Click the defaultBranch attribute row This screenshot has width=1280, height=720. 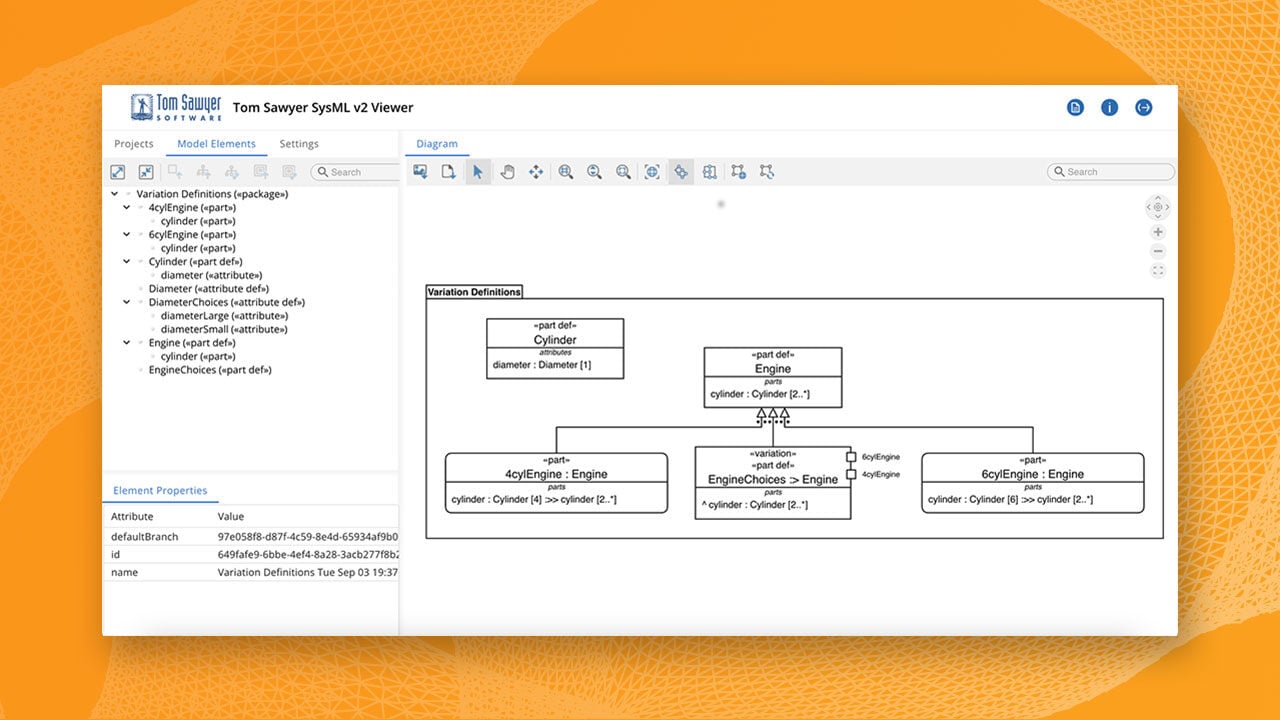(250, 537)
